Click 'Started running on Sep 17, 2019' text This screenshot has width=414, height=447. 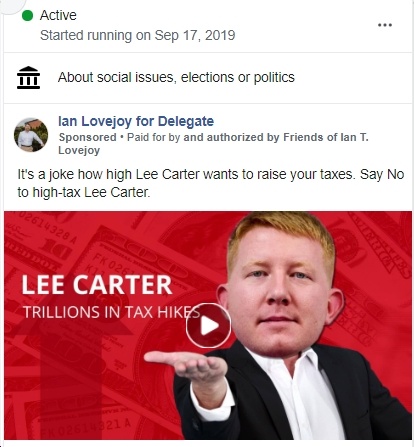138,35
